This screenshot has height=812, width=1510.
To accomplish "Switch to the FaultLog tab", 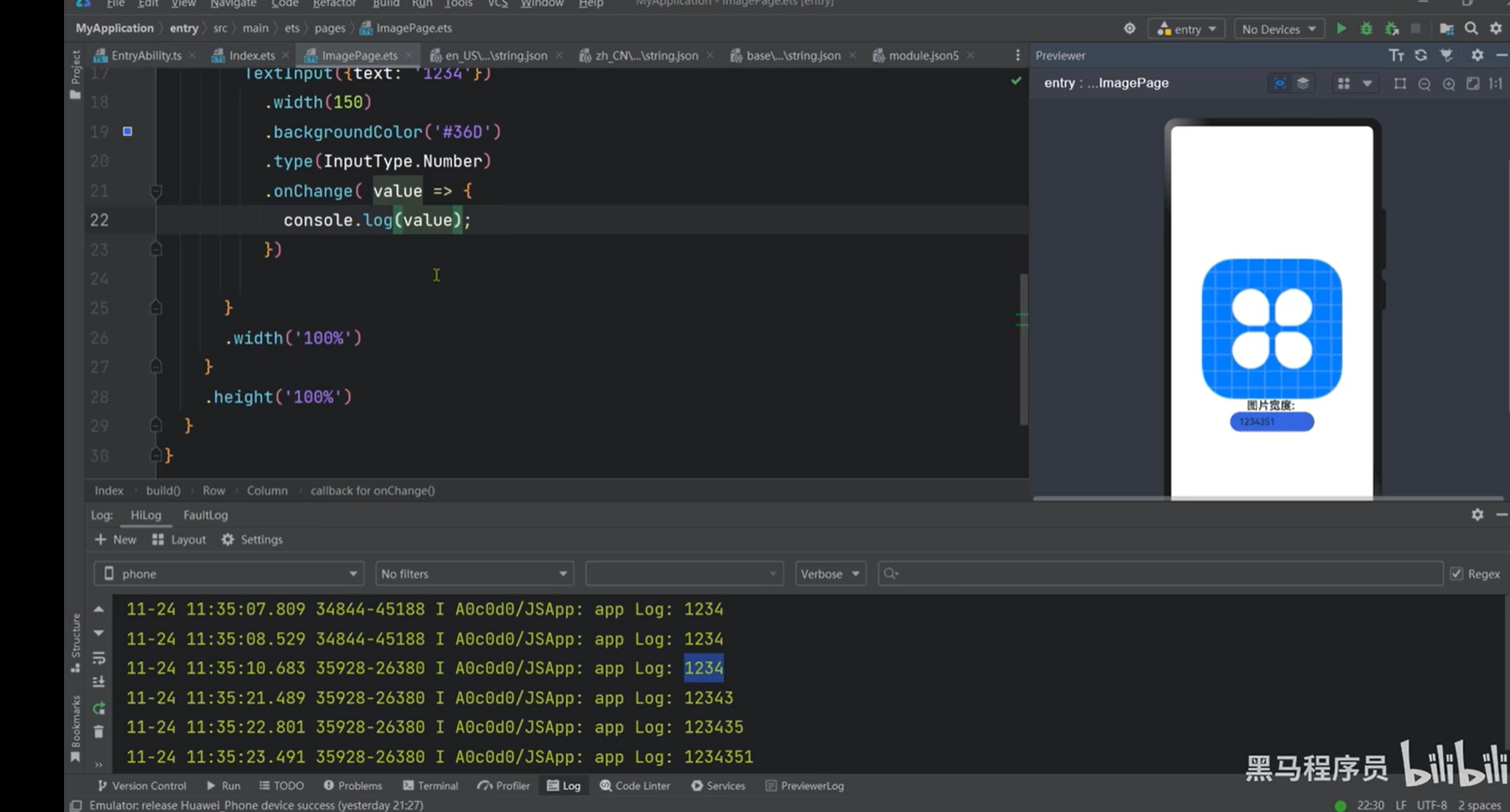I will [x=206, y=516].
